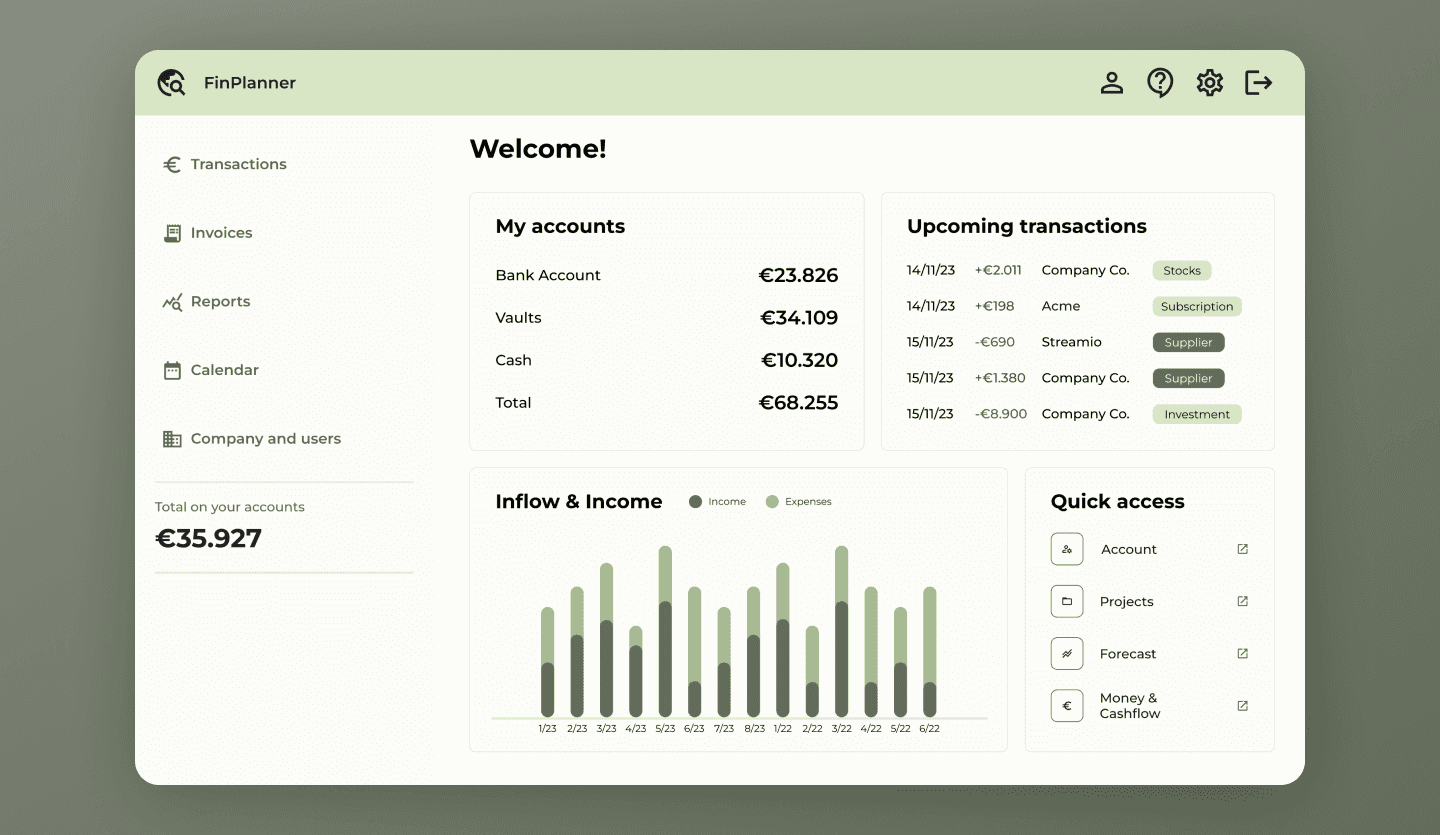Navigate to Company and users
This screenshot has width=1440, height=835.
tap(264, 439)
